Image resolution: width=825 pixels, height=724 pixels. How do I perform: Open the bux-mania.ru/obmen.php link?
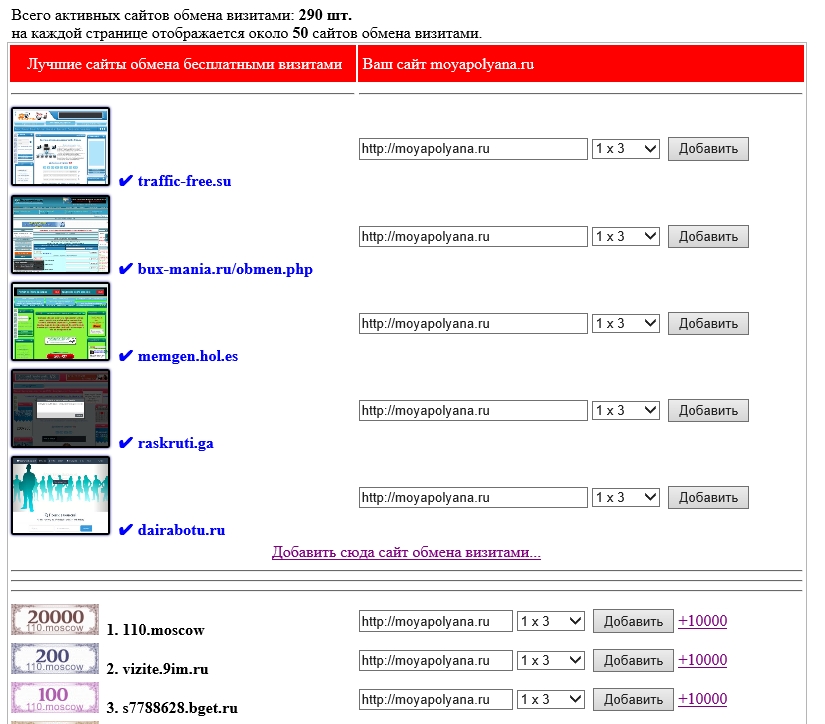tap(225, 269)
